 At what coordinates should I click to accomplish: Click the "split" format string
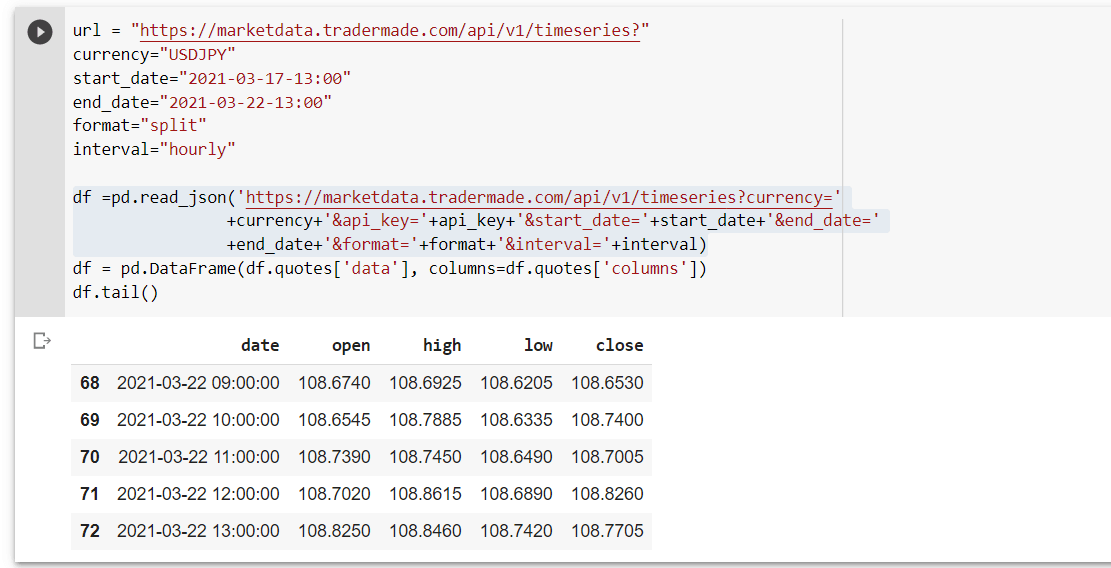click(x=173, y=126)
